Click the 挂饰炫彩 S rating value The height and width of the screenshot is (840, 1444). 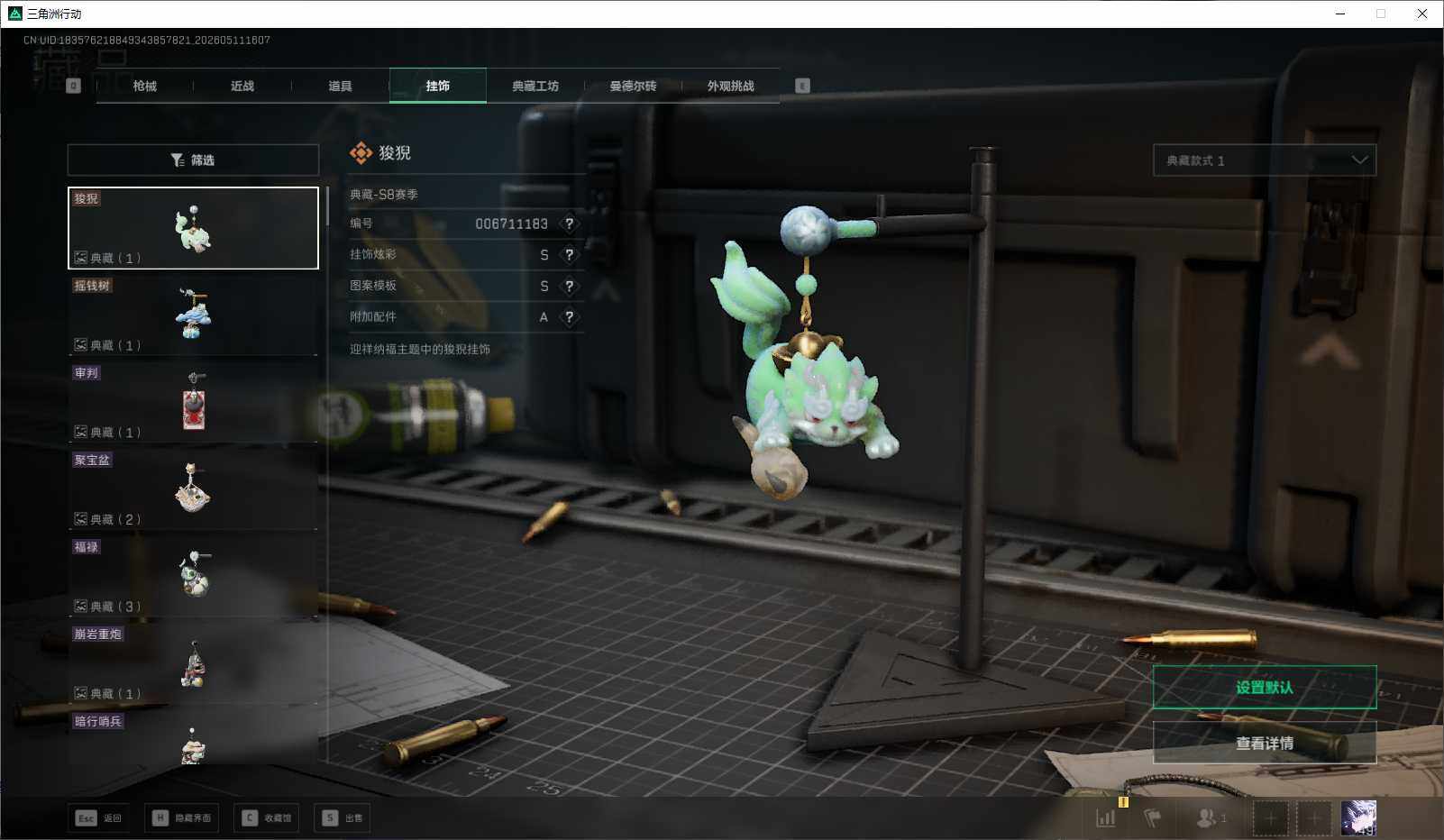pyautogui.click(x=544, y=255)
